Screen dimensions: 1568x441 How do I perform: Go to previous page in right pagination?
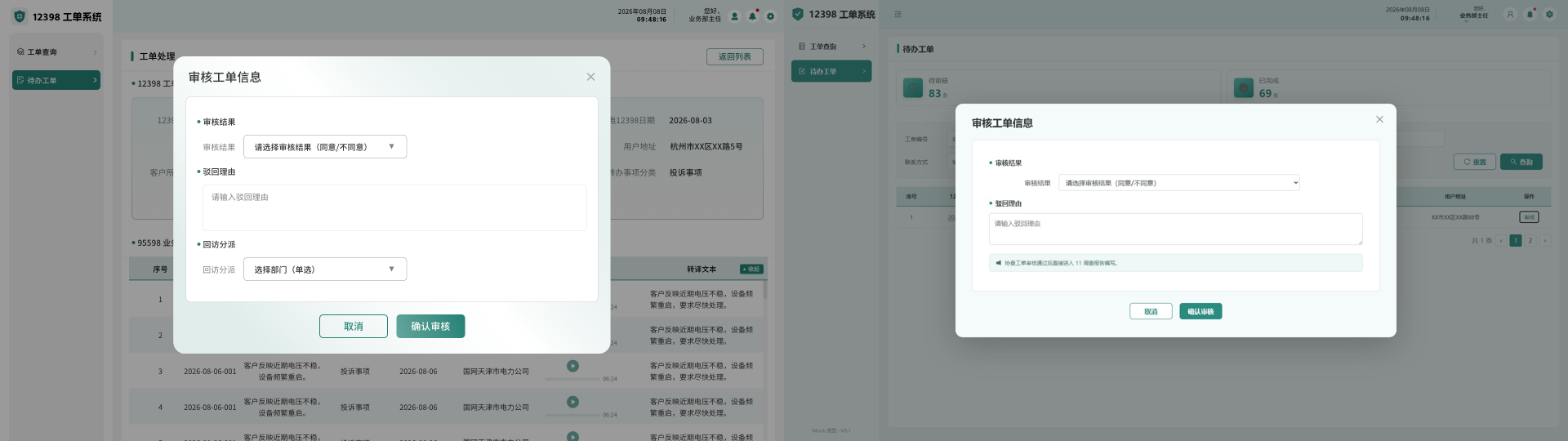(x=1501, y=241)
